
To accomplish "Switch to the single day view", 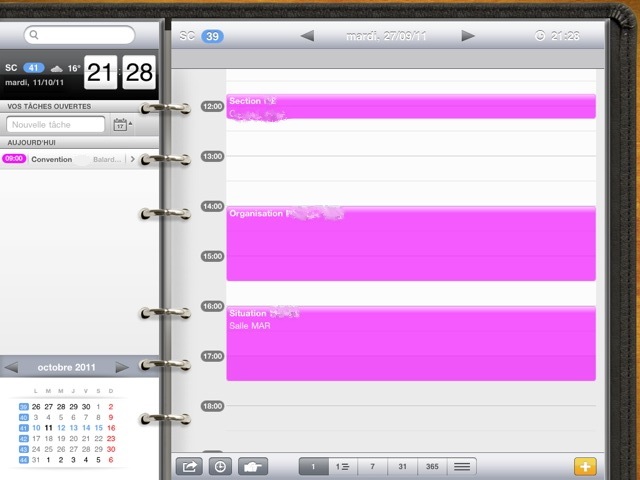I will pyautogui.click(x=313, y=466).
